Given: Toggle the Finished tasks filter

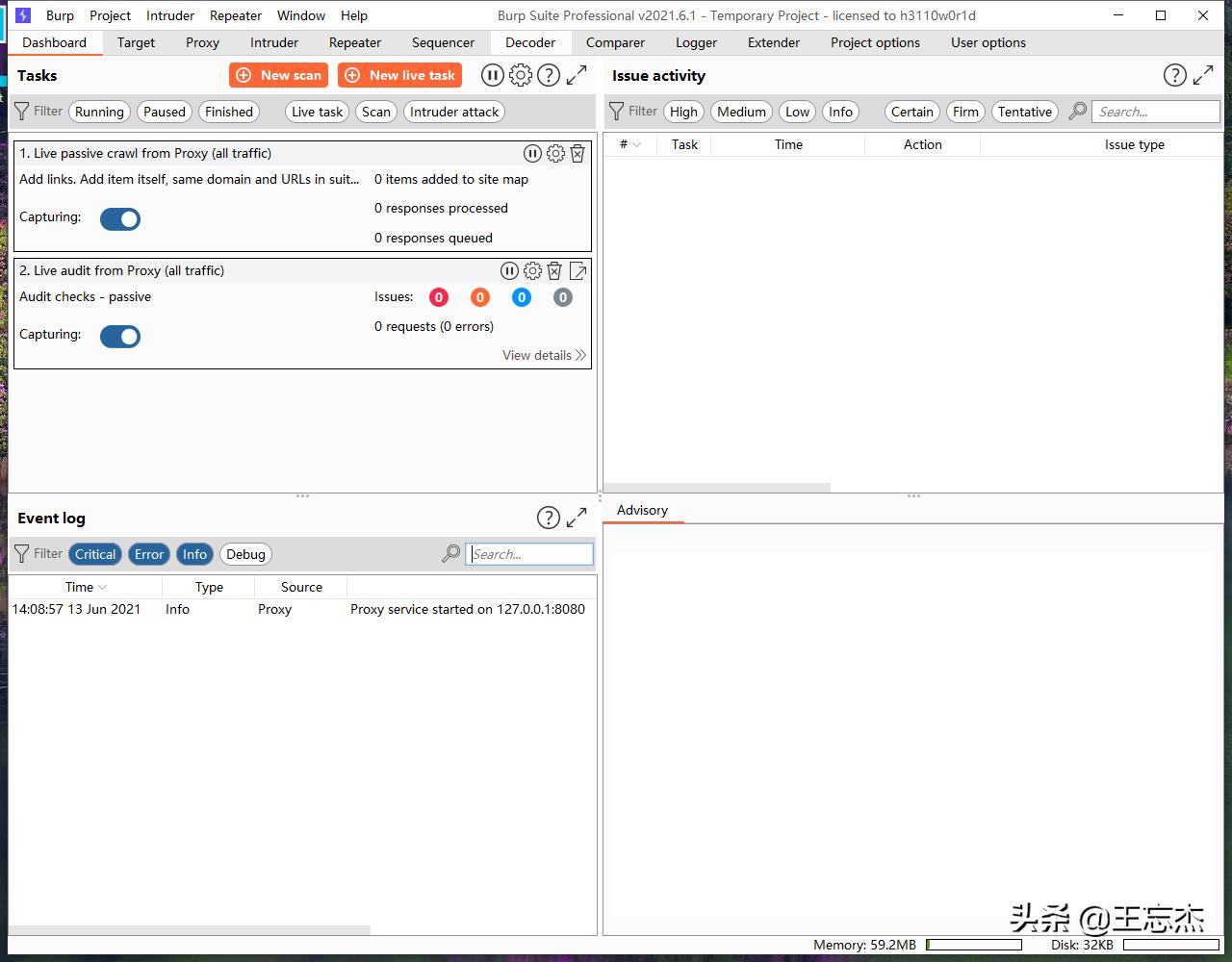Looking at the screenshot, I should coord(229,112).
